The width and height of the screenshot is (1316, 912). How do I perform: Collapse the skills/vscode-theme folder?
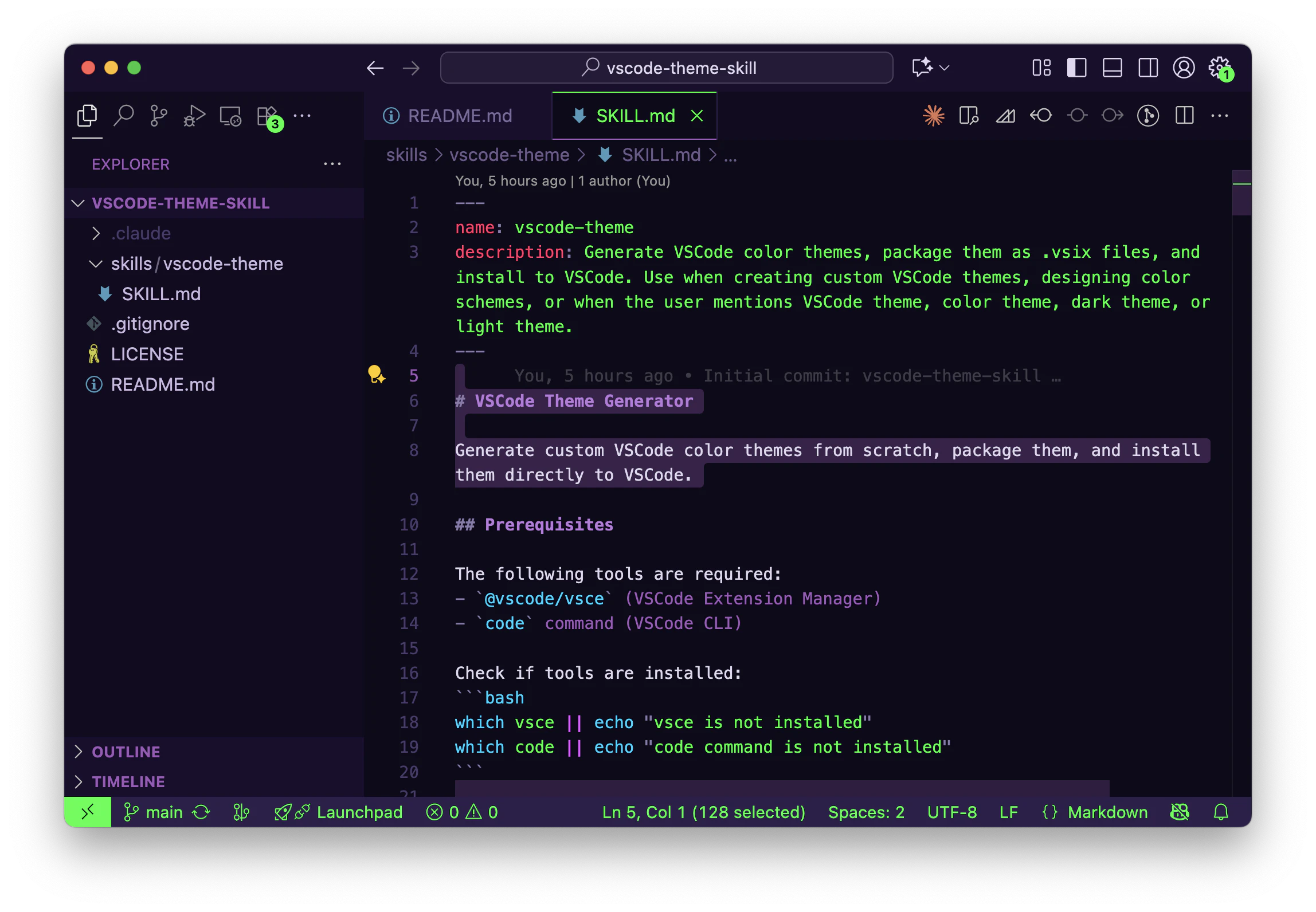point(214,264)
